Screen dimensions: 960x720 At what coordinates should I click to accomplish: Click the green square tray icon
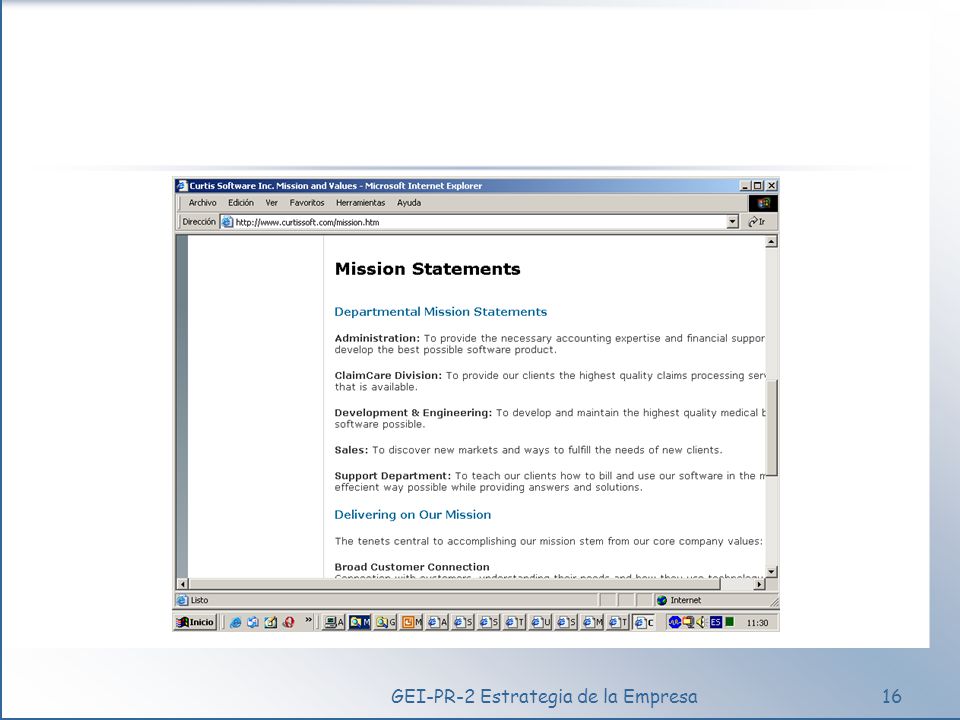coord(729,621)
